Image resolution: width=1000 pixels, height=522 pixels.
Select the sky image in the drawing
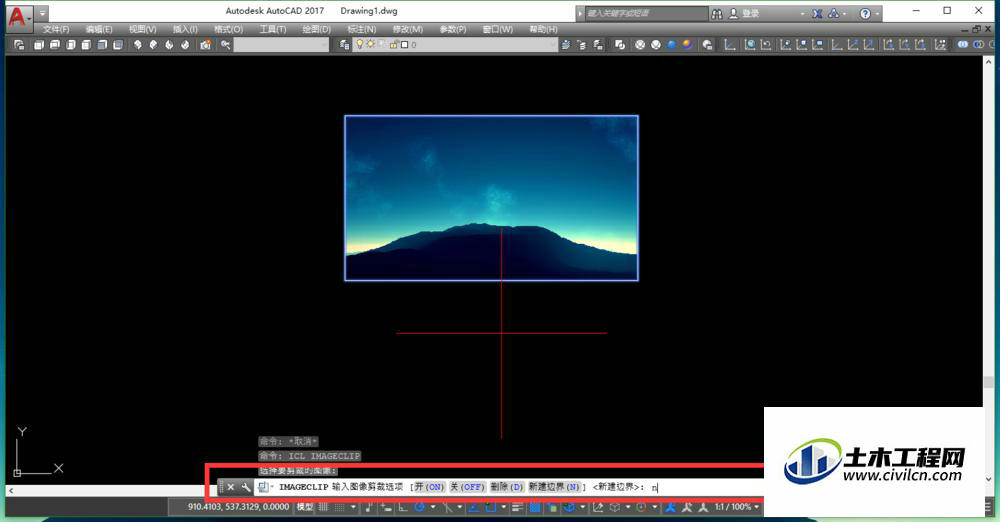[491, 198]
